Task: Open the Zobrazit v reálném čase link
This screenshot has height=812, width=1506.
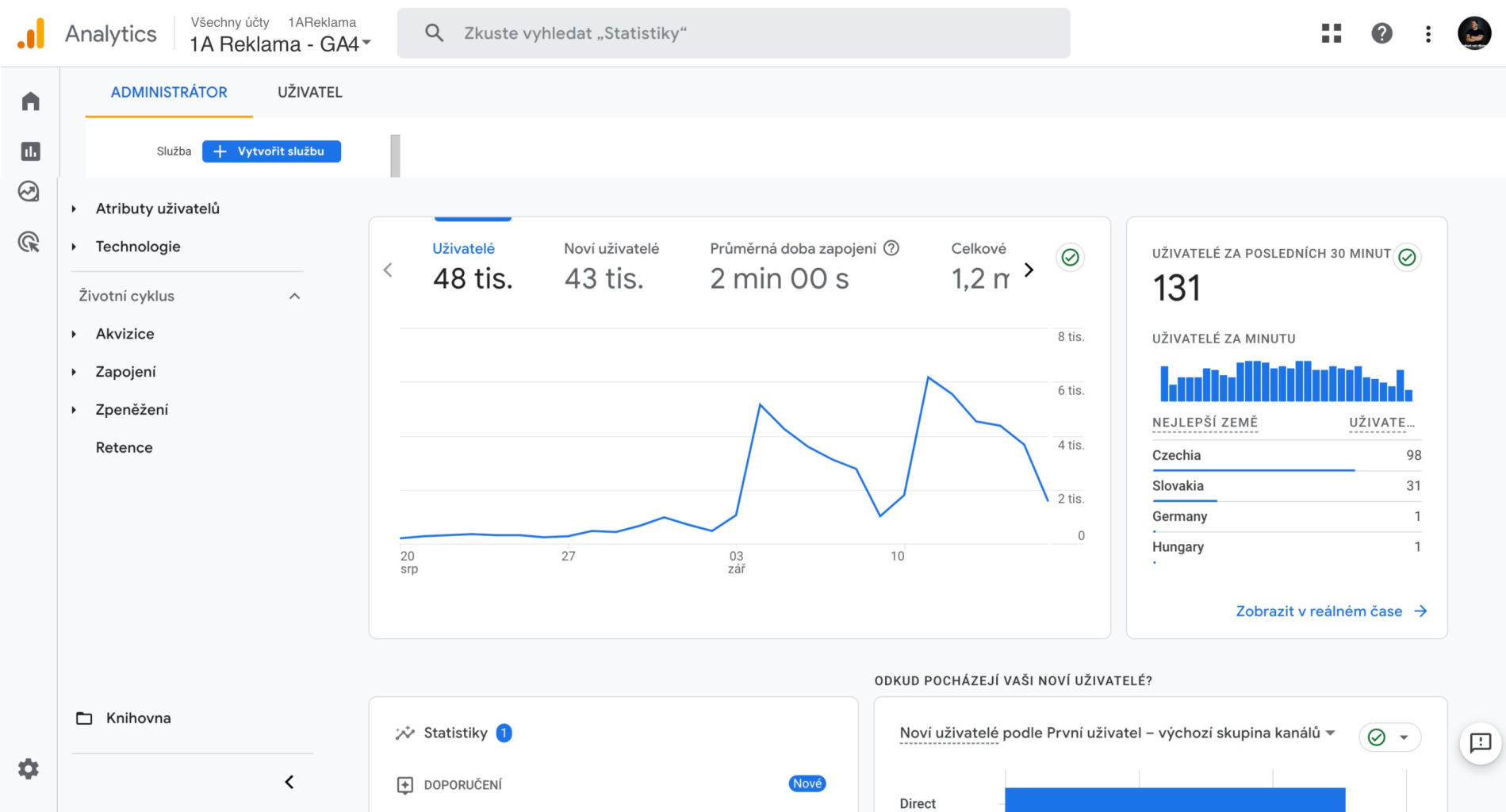Action: (1330, 611)
